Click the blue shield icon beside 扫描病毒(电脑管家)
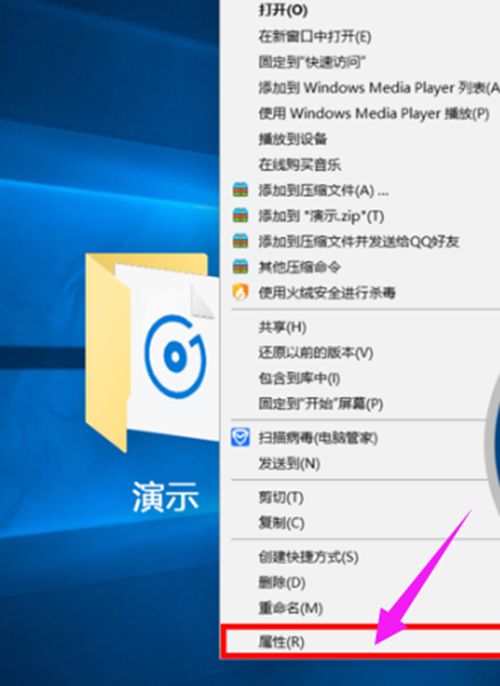This screenshot has height=686, width=500. (240, 437)
